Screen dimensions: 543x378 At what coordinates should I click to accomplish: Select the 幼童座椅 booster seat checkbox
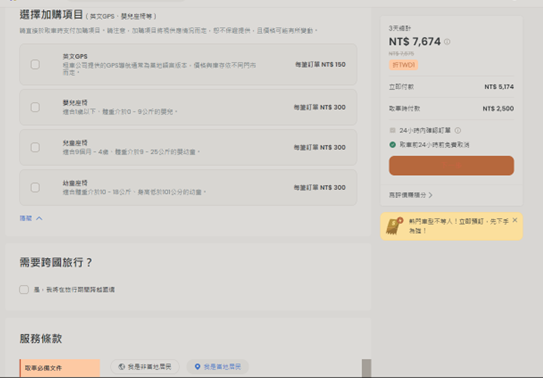(x=35, y=188)
